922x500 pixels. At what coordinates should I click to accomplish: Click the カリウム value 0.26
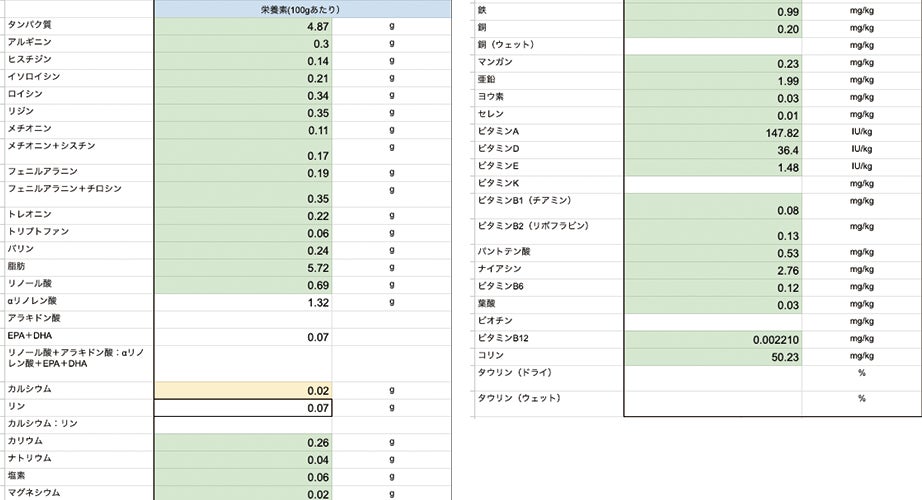(x=243, y=442)
